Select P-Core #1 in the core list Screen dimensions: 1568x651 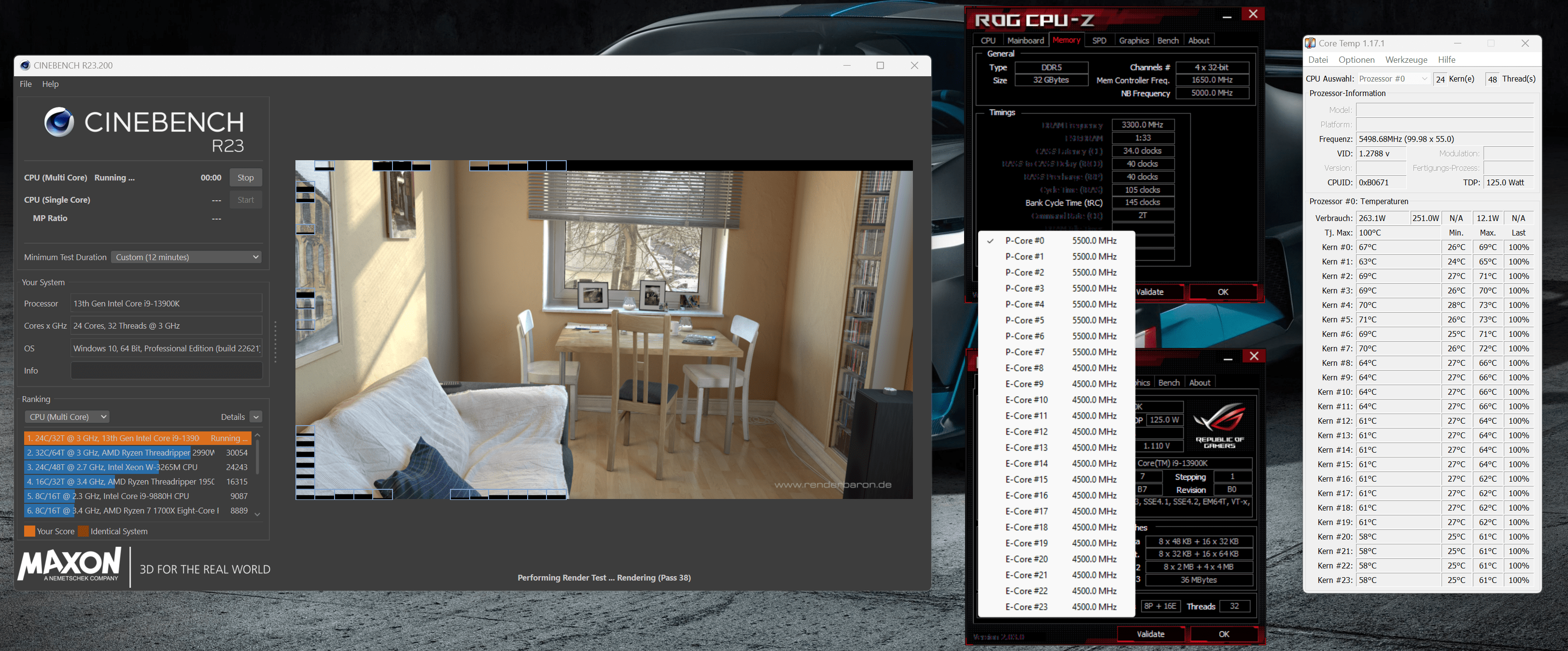click(x=1057, y=256)
